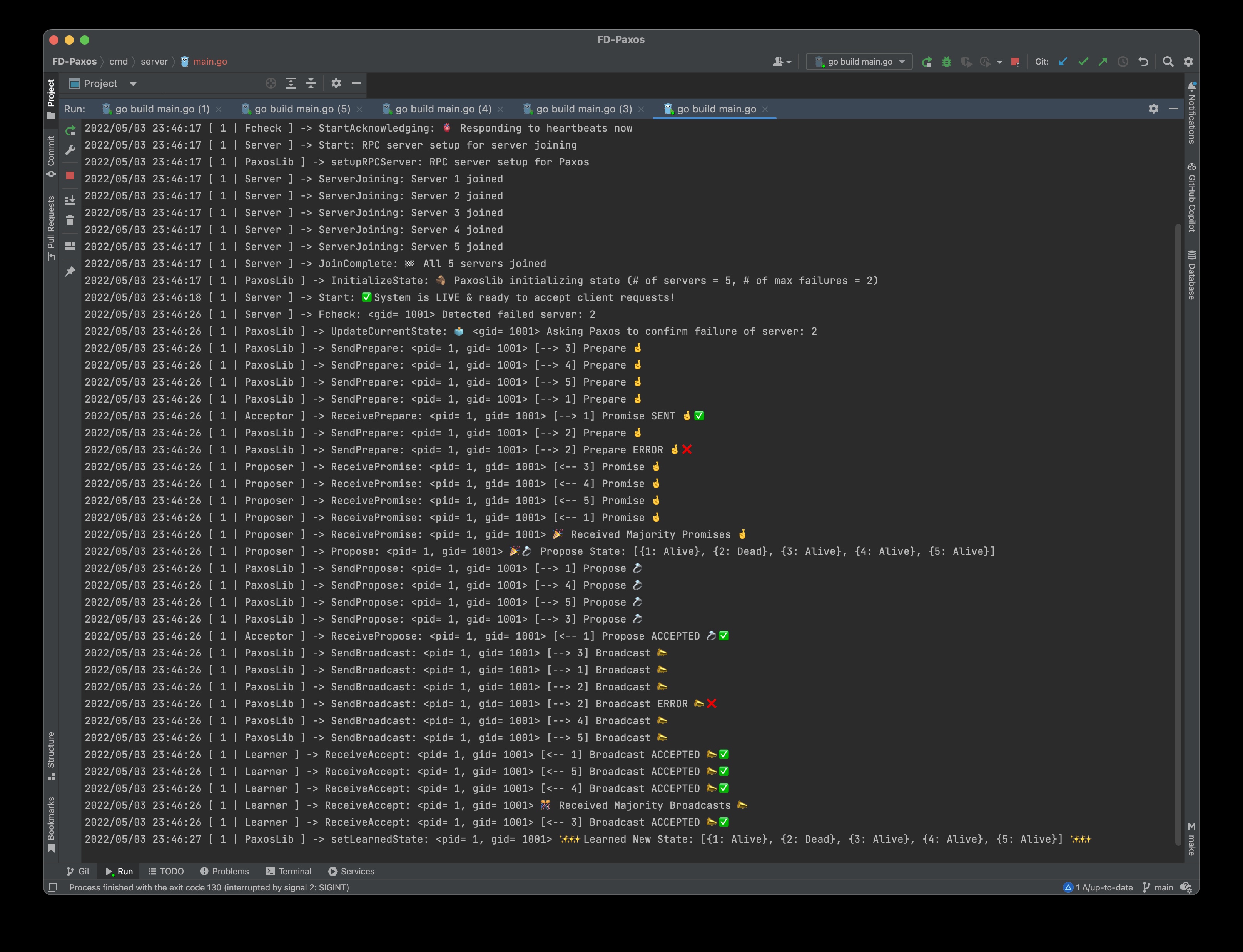1243x952 pixels.
Task: Click the 1 Δ/up-to-date status indicator
Action: (x=1098, y=887)
